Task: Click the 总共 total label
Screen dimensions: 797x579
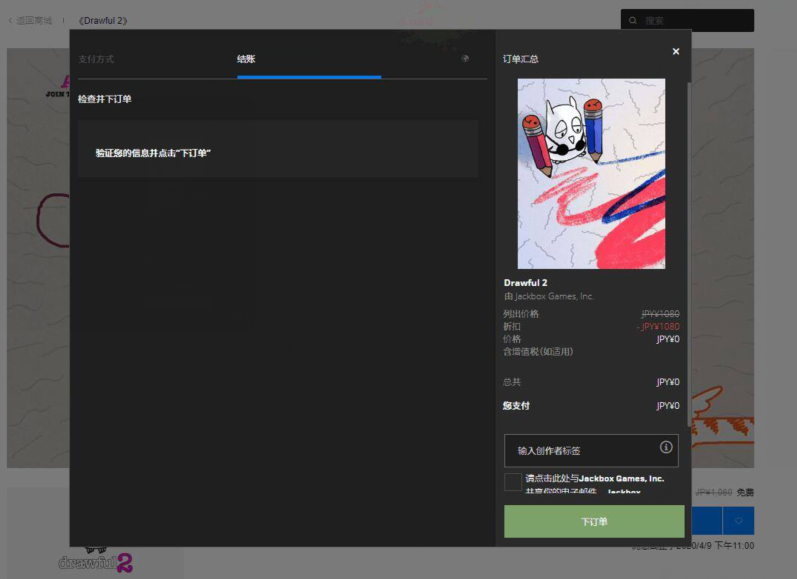Action: click(x=512, y=382)
